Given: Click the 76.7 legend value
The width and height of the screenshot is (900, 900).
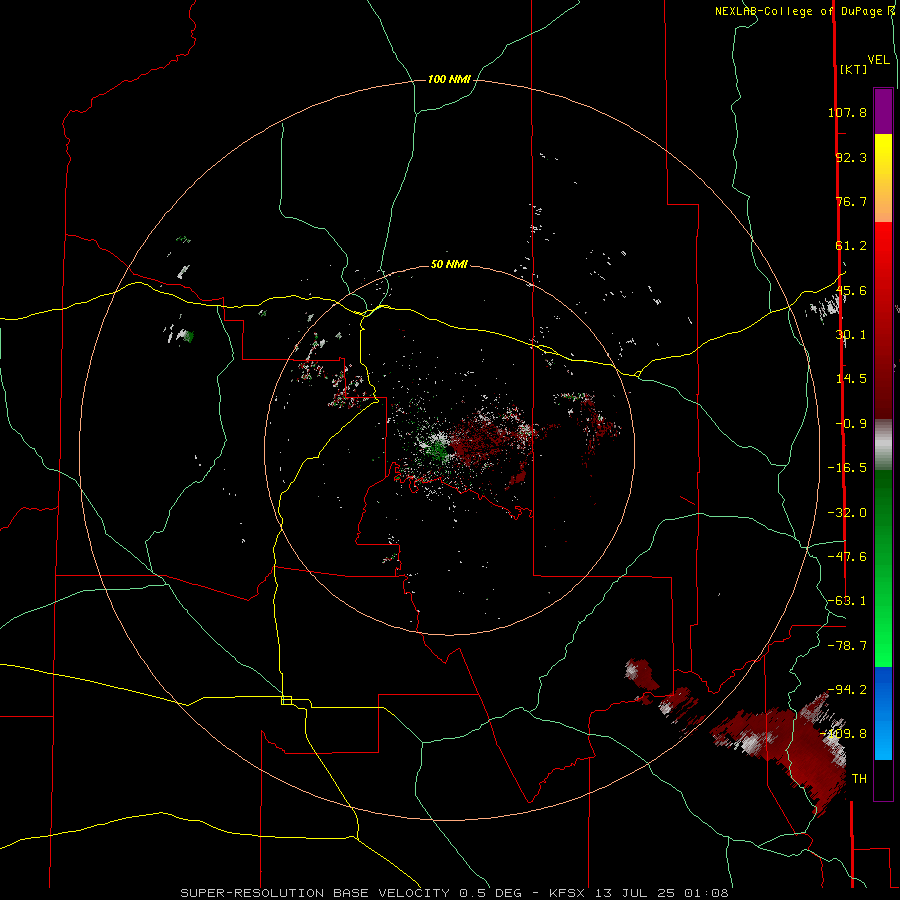Looking at the screenshot, I should click(851, 201).
